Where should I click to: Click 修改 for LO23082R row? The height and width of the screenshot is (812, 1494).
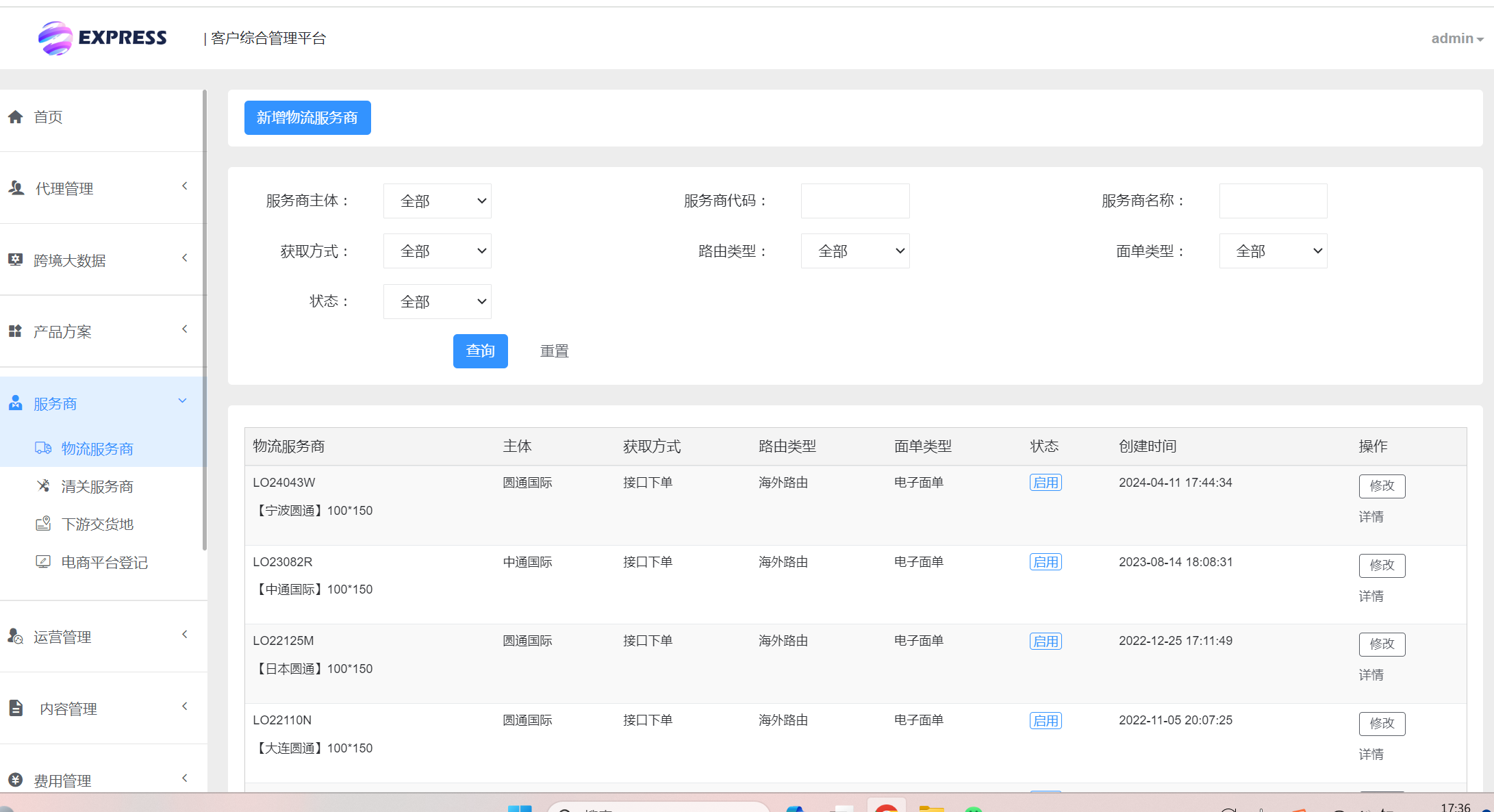pos(1382,566)
